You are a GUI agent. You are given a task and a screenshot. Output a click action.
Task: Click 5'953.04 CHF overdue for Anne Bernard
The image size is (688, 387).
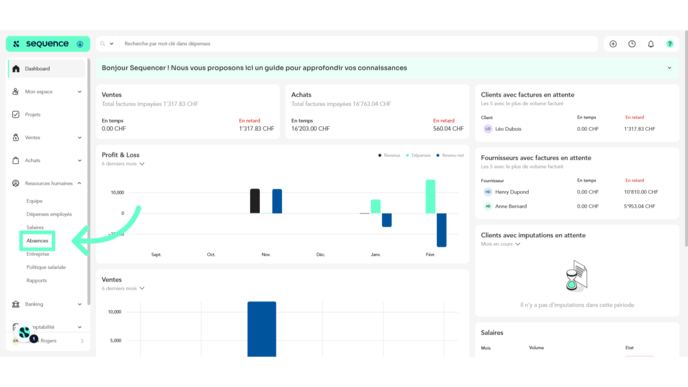[639, 206]
